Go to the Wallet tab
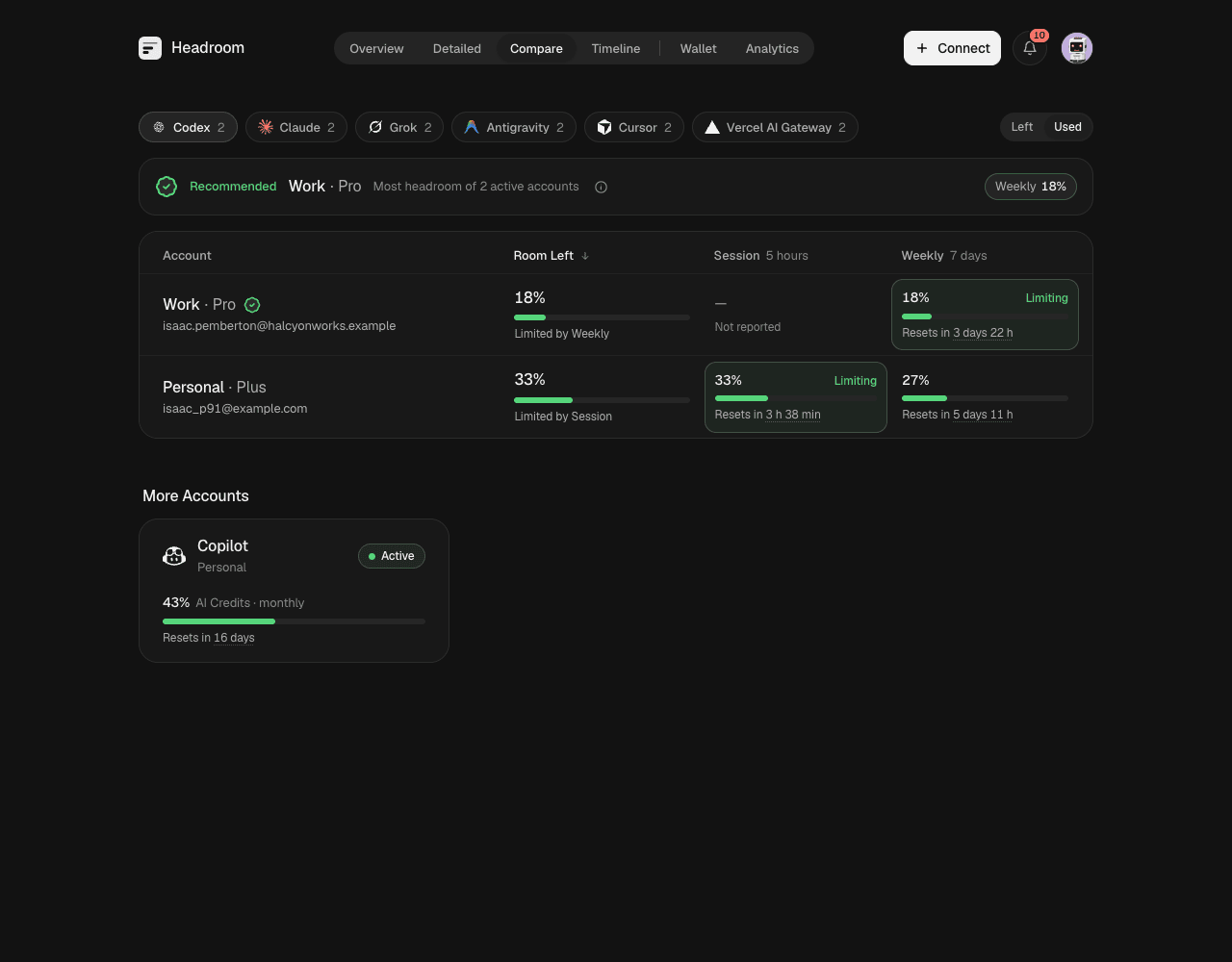This screenshot has width=1232, height=962. 699,48
